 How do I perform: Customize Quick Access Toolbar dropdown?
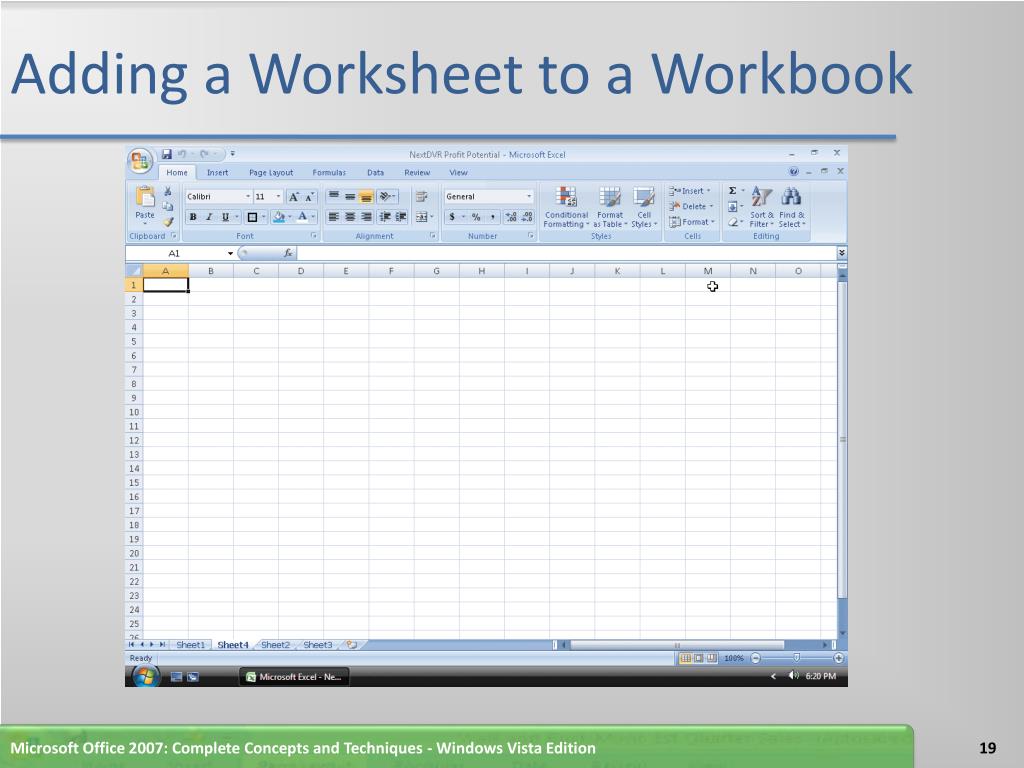click(x=232, y=154)
